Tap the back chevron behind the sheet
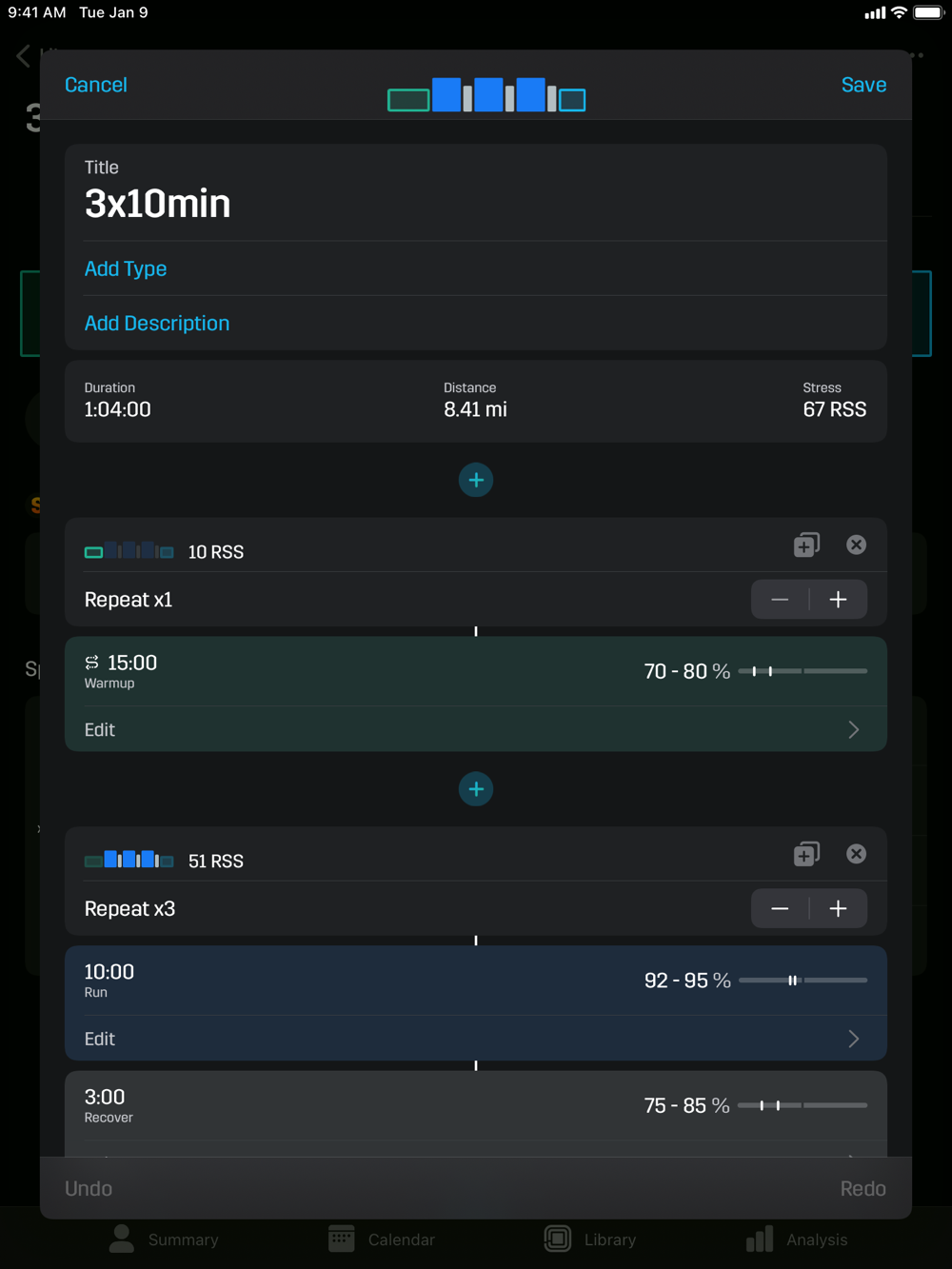Viewport: 952px width, 1269px height. pos(23,55)
